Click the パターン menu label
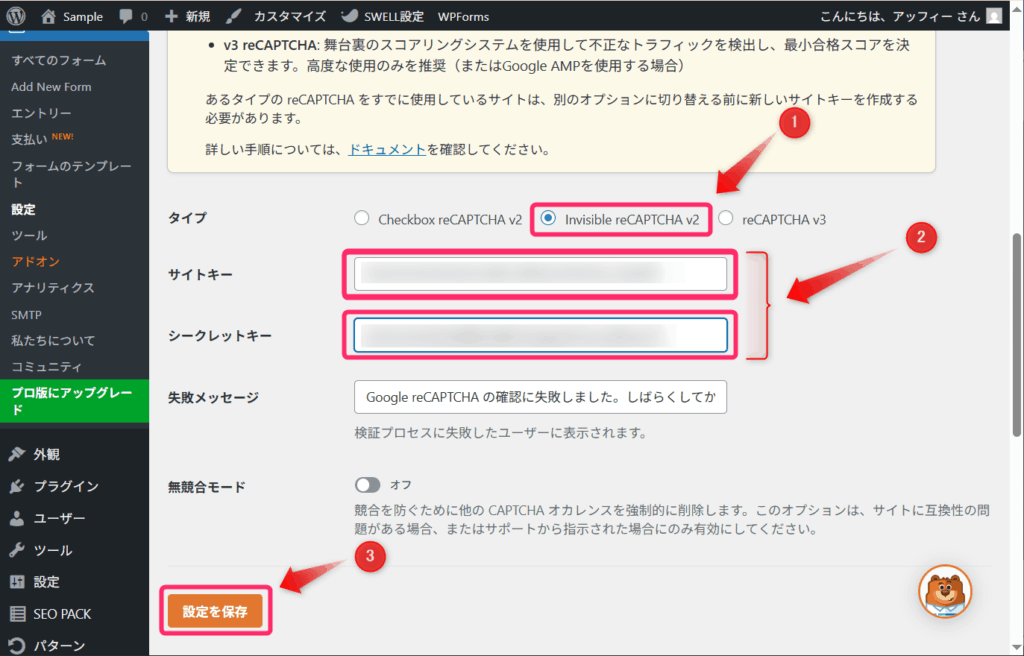1024x656 pixels. tap(59, 646)
